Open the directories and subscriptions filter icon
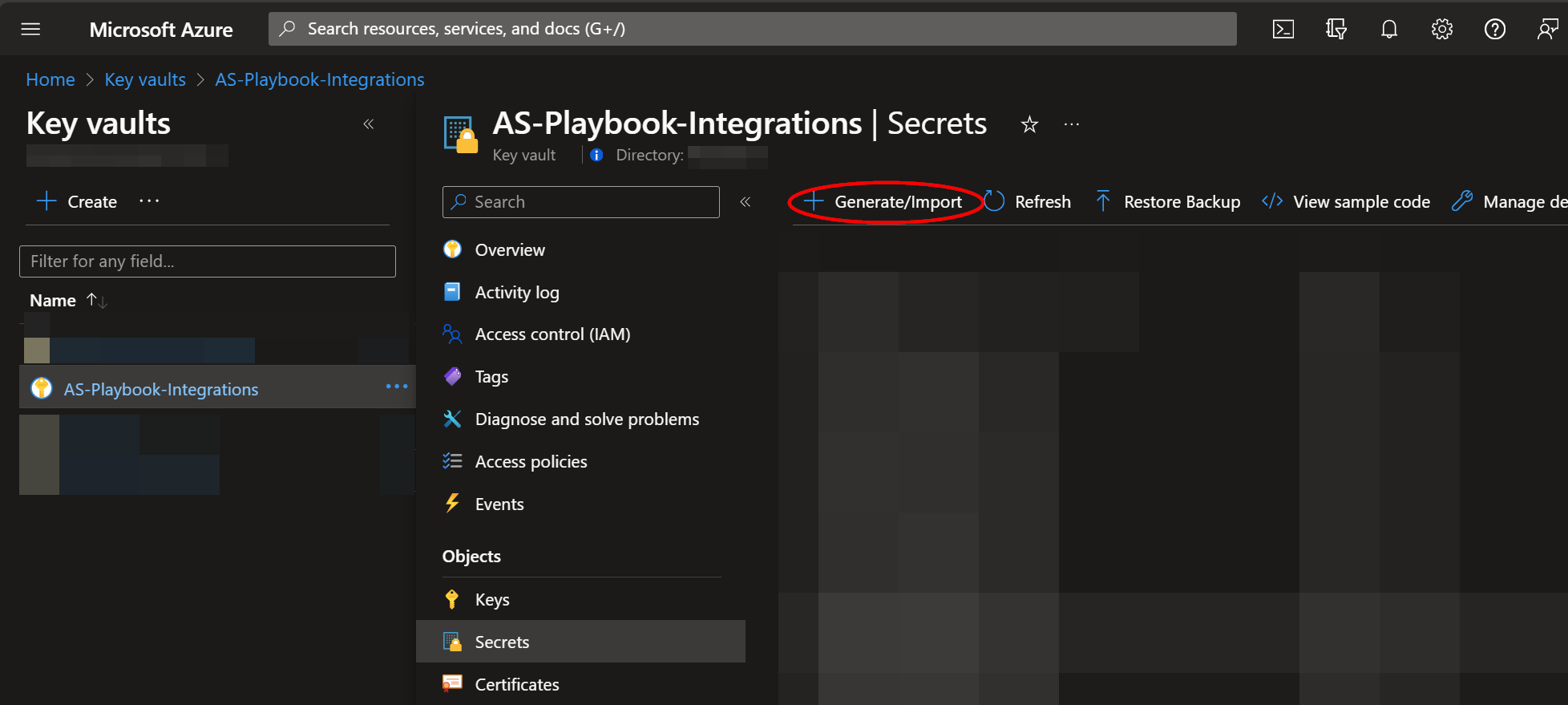The width and height of the screenshot is (1568, 705). (1336, 29)
